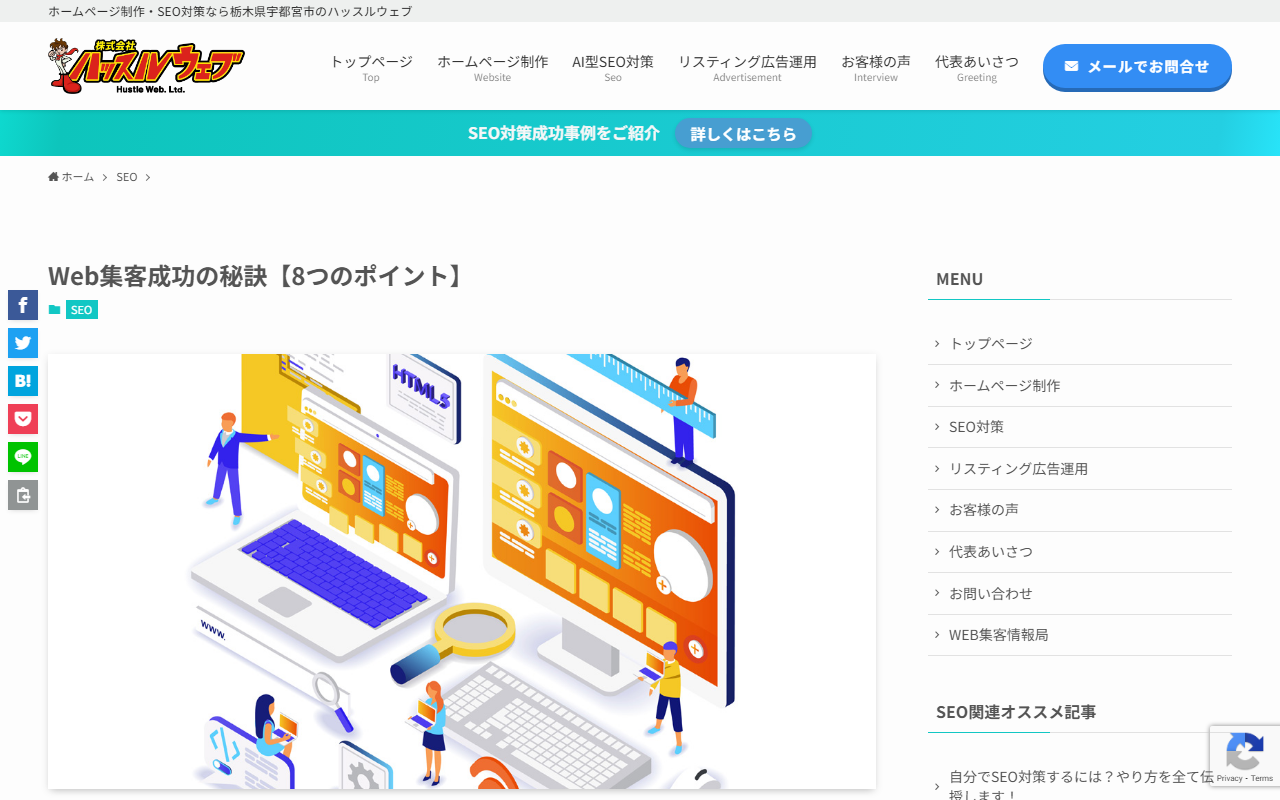Share the article on Facebook

click(22, 305)
